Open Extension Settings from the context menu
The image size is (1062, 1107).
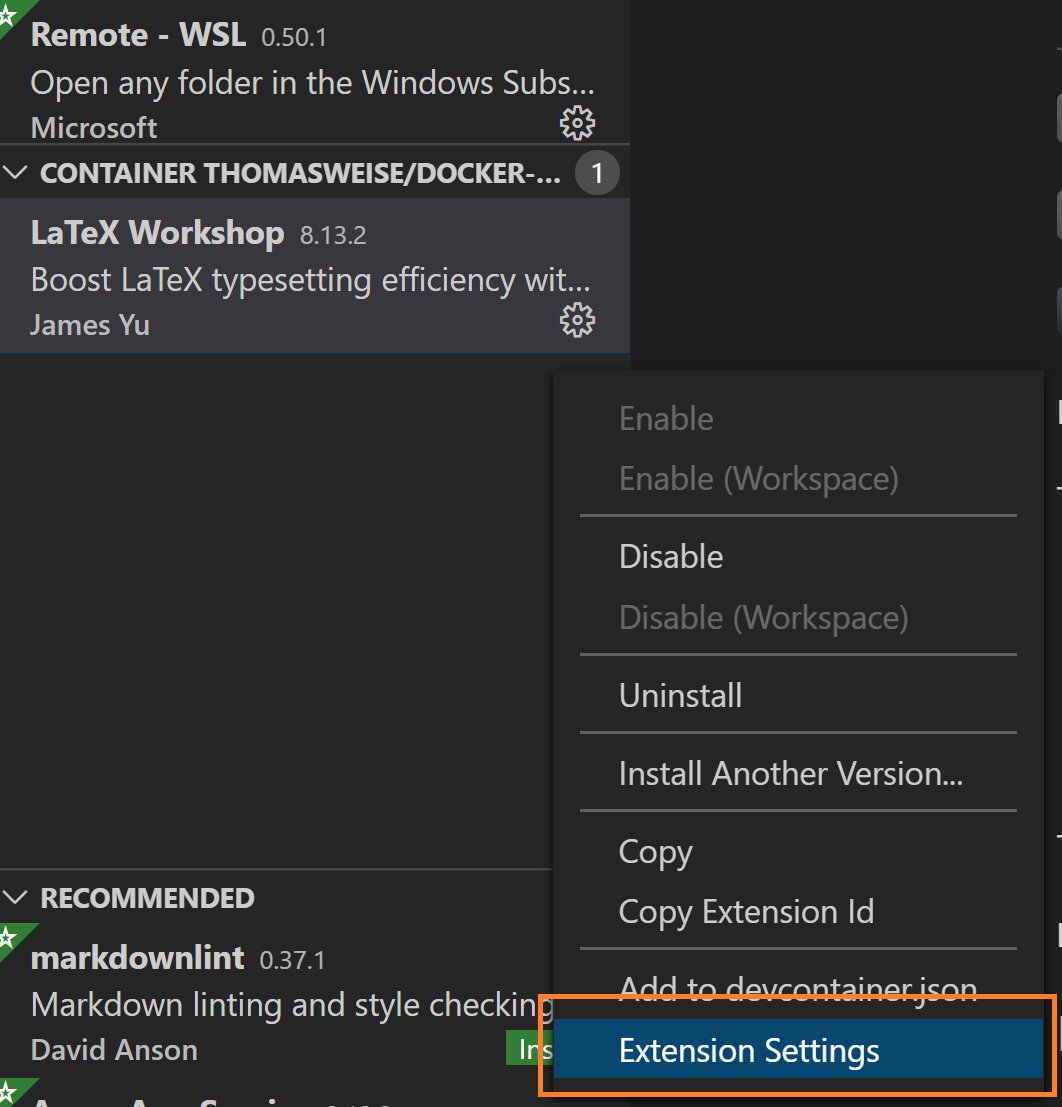click(x=798, y=1049)
